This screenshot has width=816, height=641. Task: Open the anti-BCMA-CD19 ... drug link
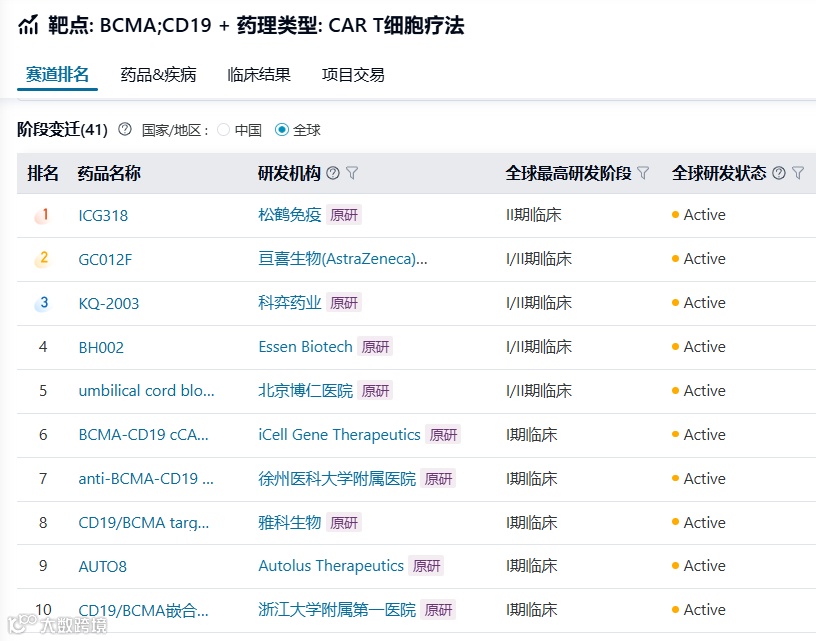146,479
